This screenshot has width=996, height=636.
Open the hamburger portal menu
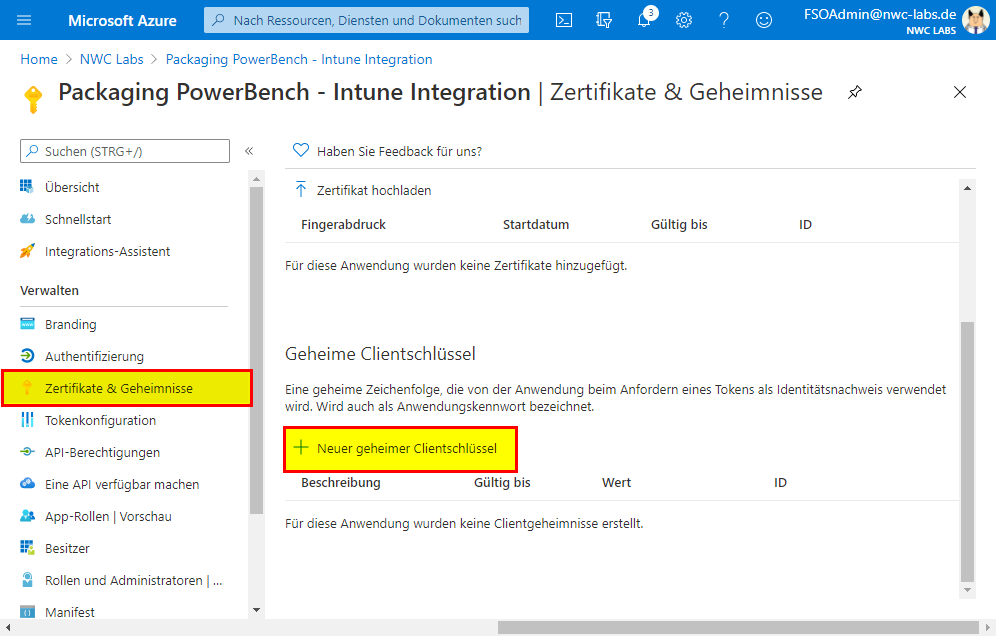[25, 20]
